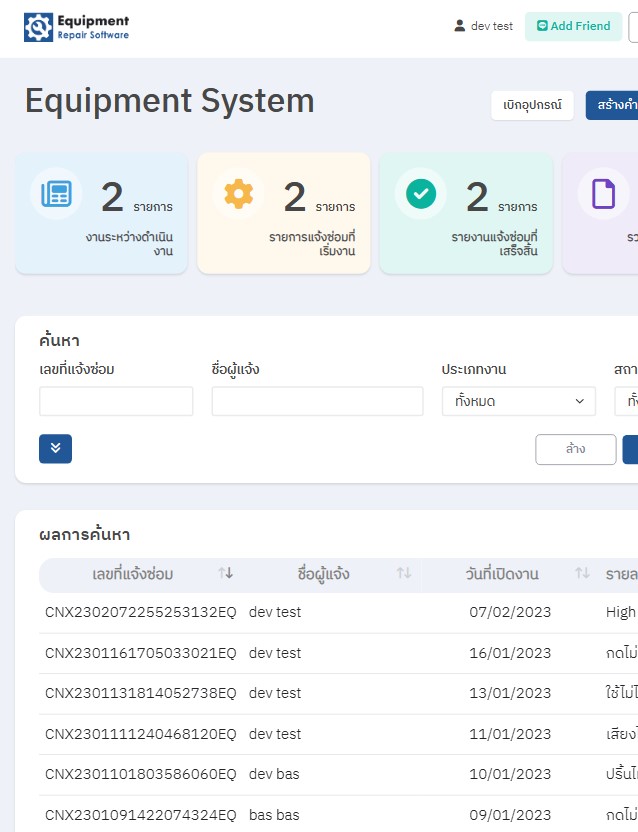The width and height of the screenshot is (638, 832).
Task: Click the ล้าง clear button
Action: (x=576, y=449)
